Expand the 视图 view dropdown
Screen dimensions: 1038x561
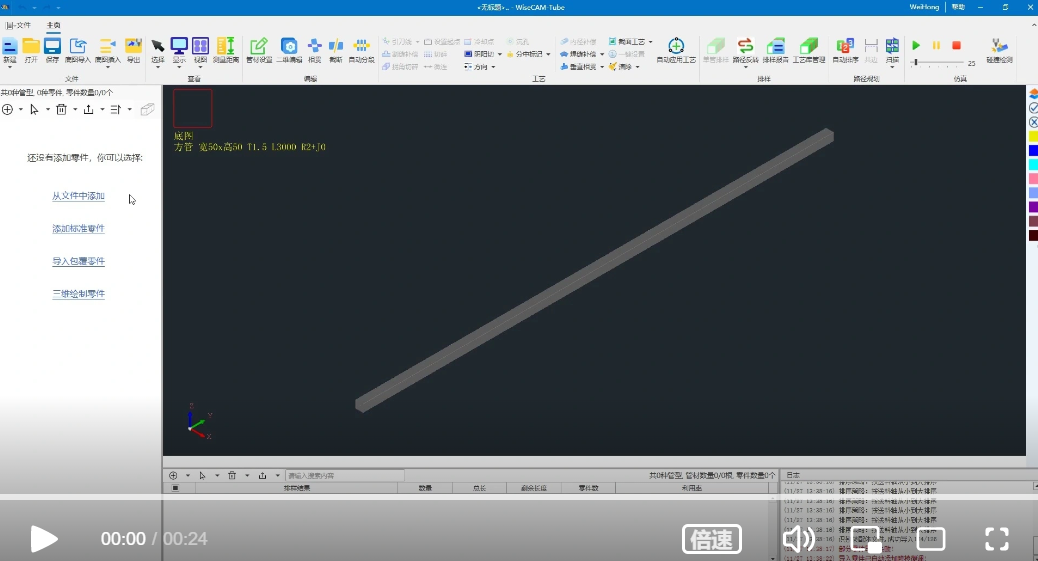[x=200, y=67]
